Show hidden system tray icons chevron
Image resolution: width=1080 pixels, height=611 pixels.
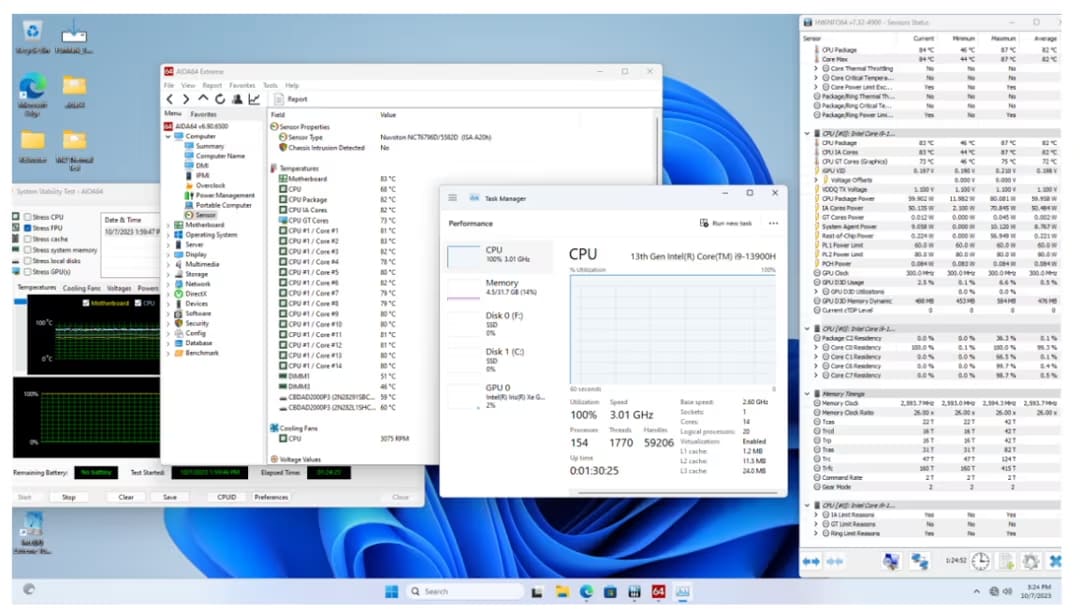976,592
